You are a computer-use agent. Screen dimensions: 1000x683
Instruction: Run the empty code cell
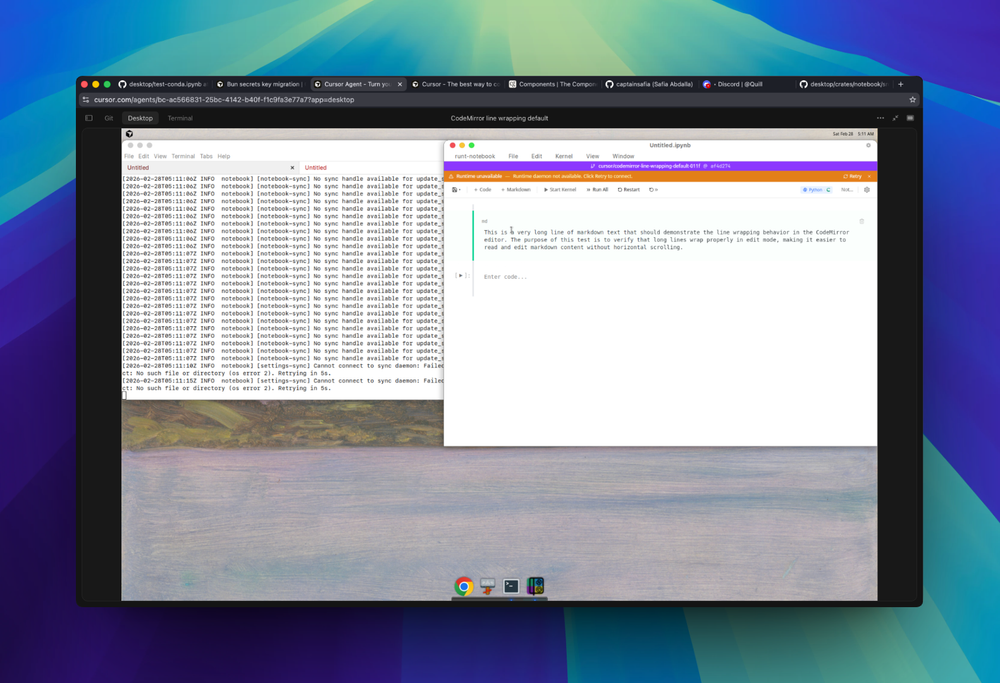pyautogui.click(x=461, y=276)
